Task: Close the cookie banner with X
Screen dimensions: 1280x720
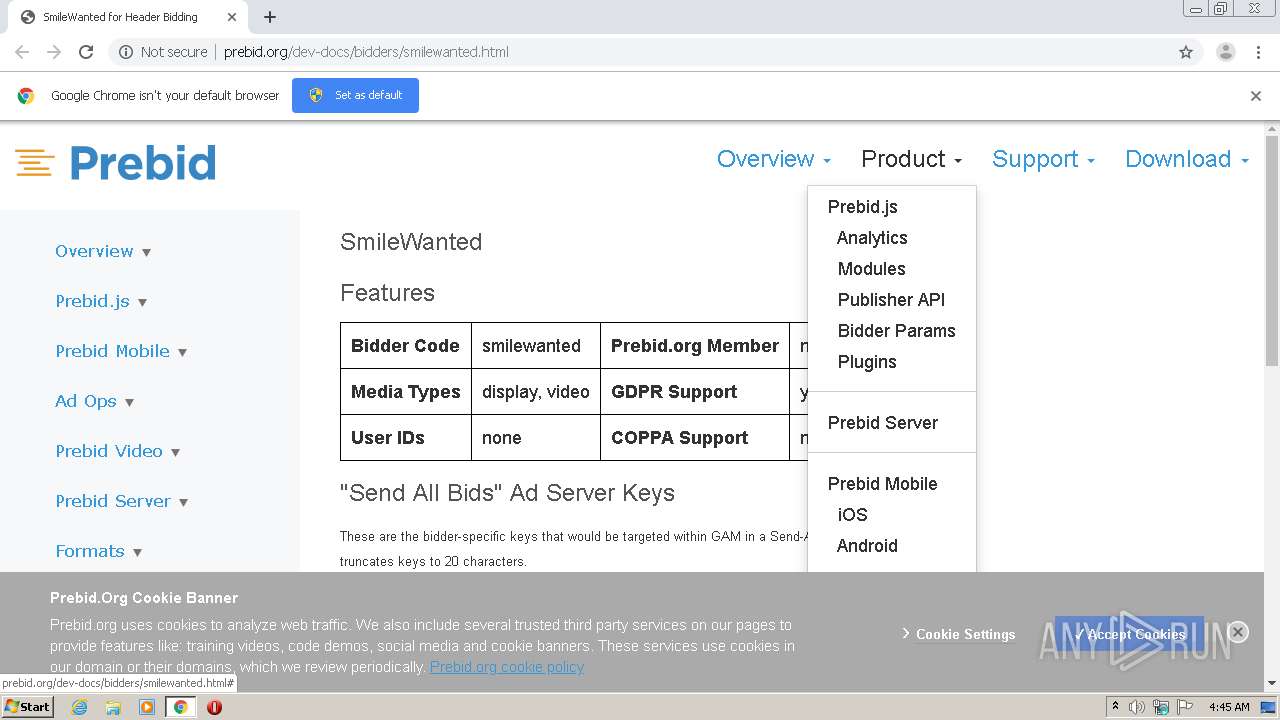Action: pos(1238,632)
